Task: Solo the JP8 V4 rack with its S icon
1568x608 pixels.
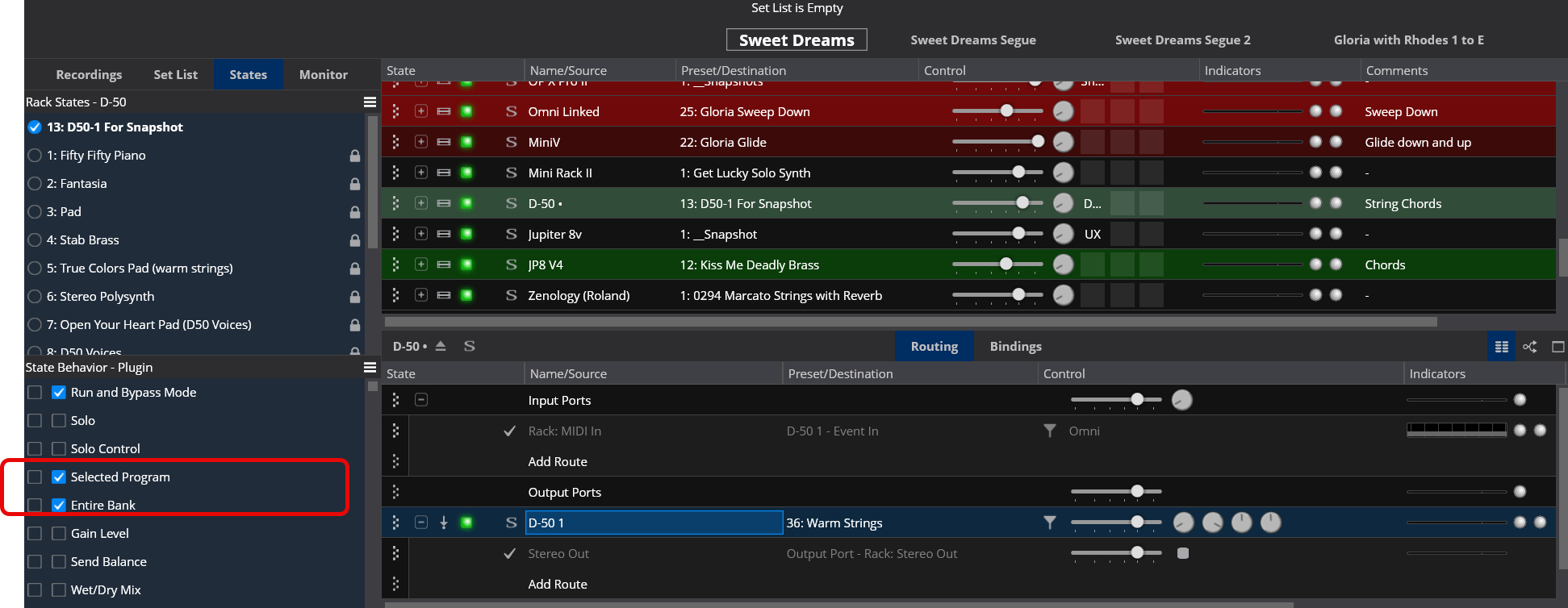Action: [x=511, y=264]
